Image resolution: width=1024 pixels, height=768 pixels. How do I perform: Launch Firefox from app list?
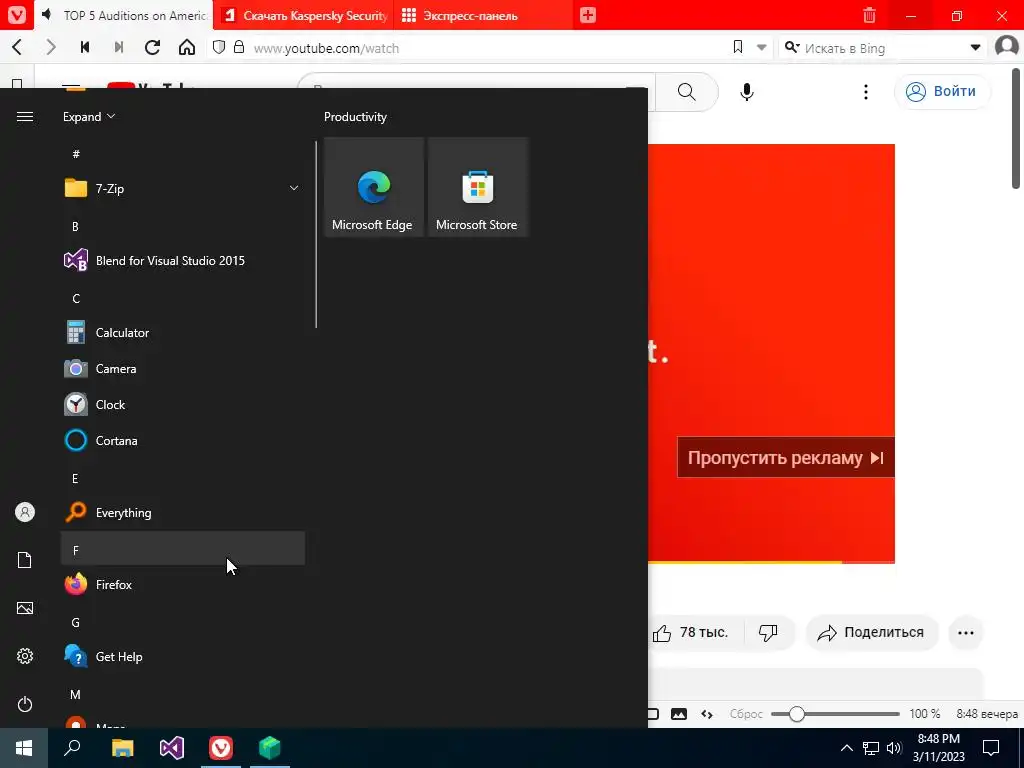coord(183,584)
